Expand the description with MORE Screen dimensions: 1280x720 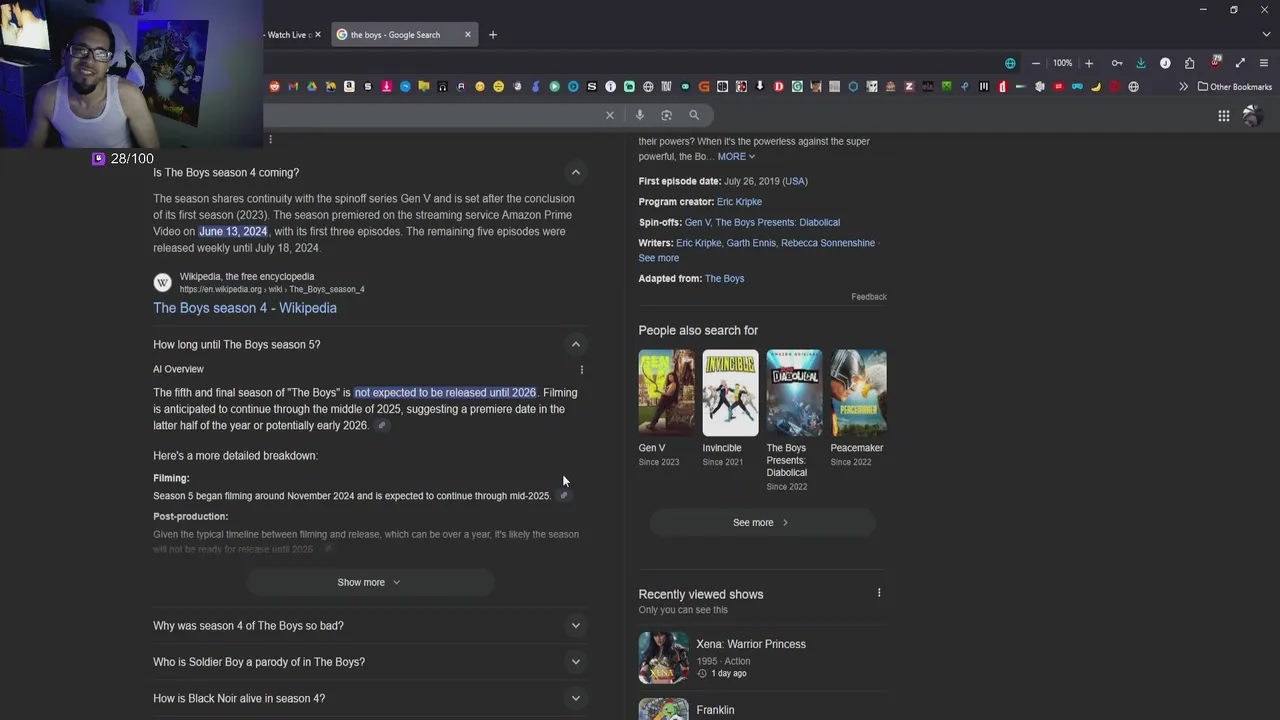pyautogui.click(x=736, y=157)
